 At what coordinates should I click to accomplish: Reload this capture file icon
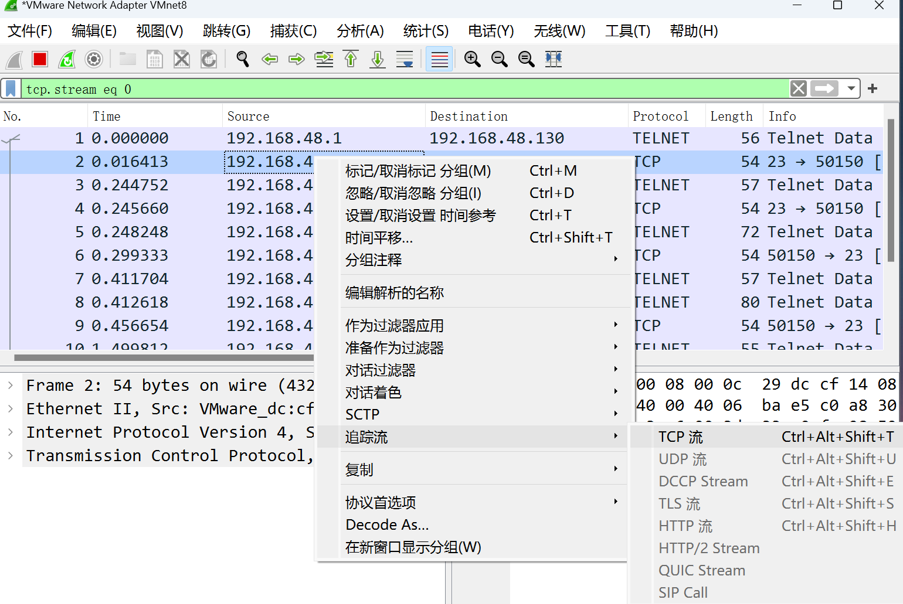208,59
